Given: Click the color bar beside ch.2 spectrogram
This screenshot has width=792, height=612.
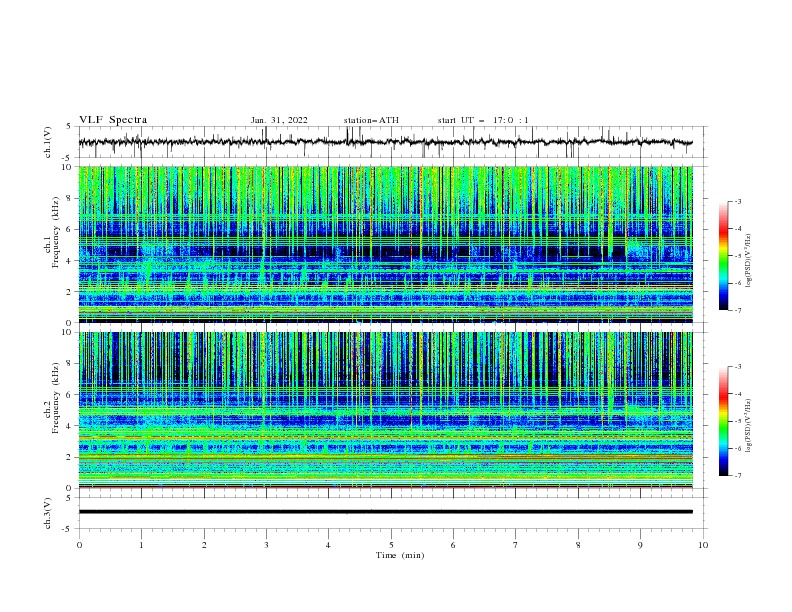Looking at the screenshot, I should [723, 421].
